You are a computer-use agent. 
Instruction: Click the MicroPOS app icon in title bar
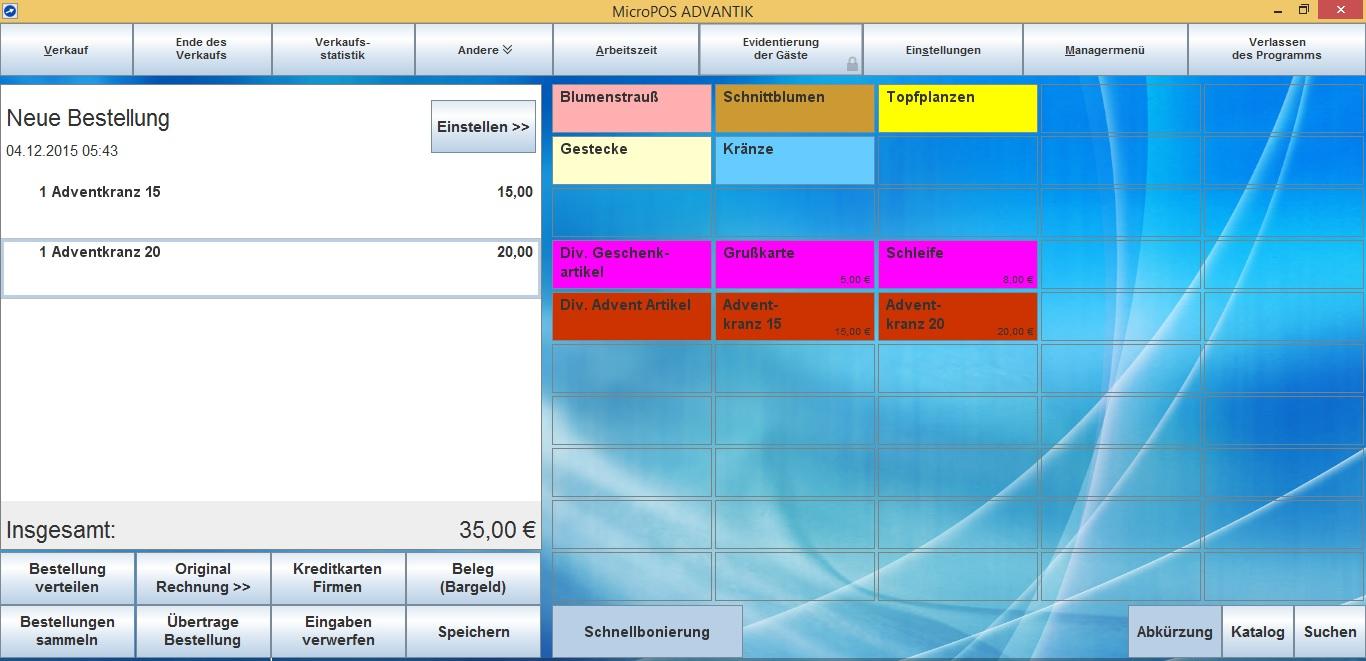pos(10,11)
